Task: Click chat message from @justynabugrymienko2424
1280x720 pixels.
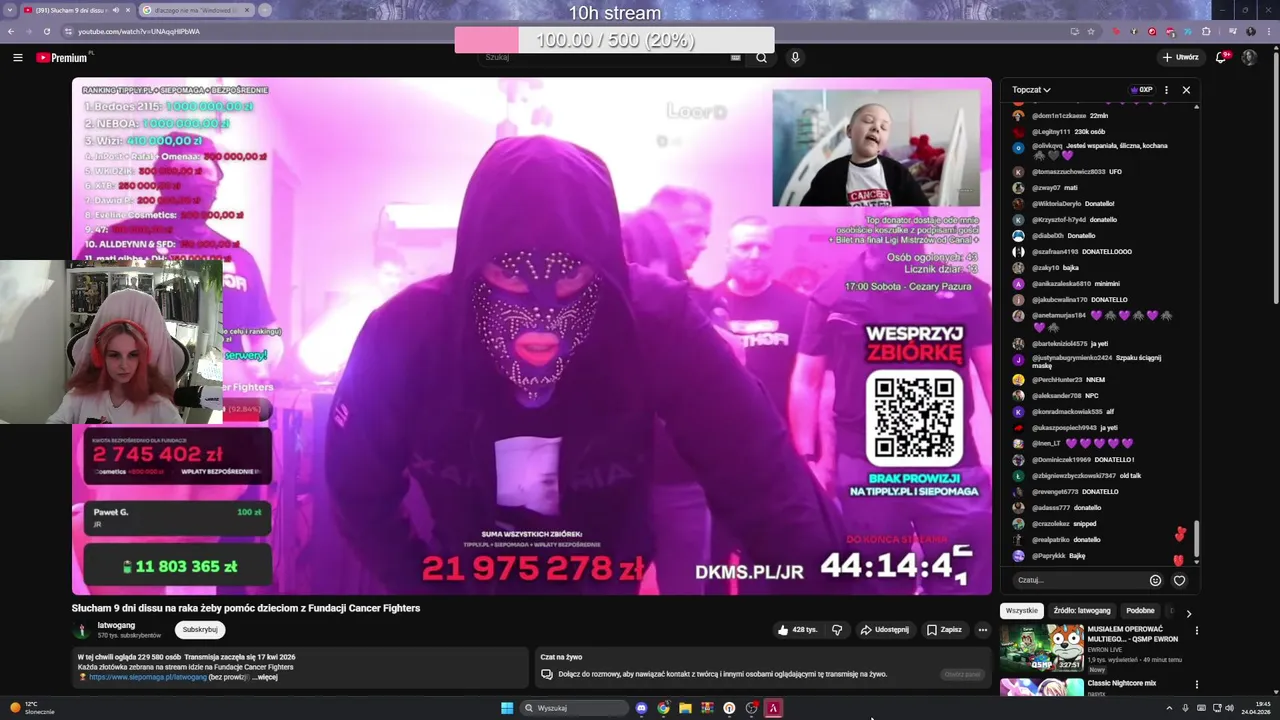Action: pos(1097,361)
